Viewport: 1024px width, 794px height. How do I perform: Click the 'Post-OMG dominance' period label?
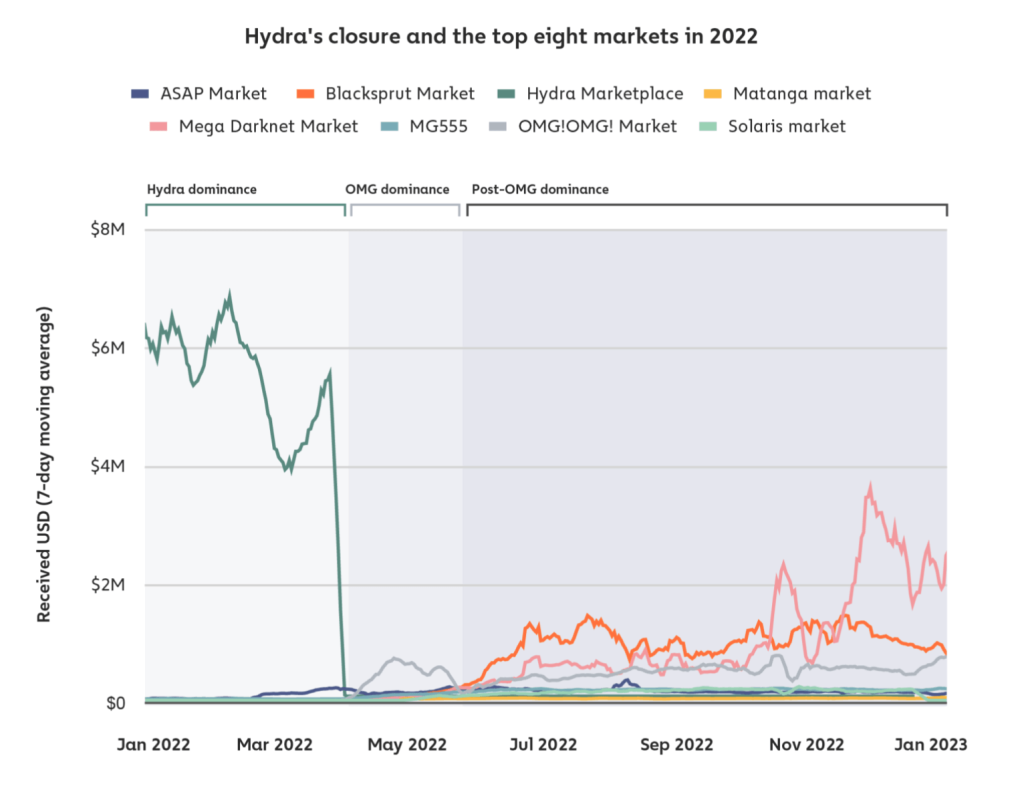540,189
